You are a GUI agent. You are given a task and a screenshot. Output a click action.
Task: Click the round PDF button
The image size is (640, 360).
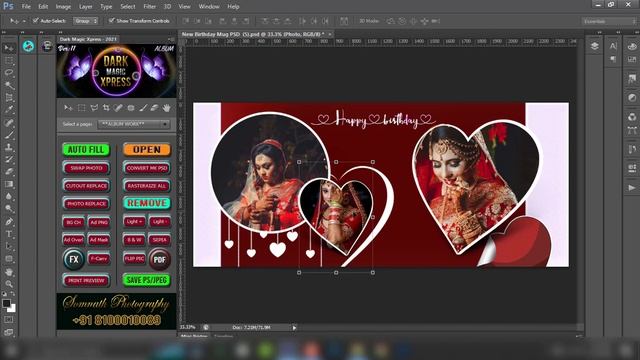[x=160, y=259]
